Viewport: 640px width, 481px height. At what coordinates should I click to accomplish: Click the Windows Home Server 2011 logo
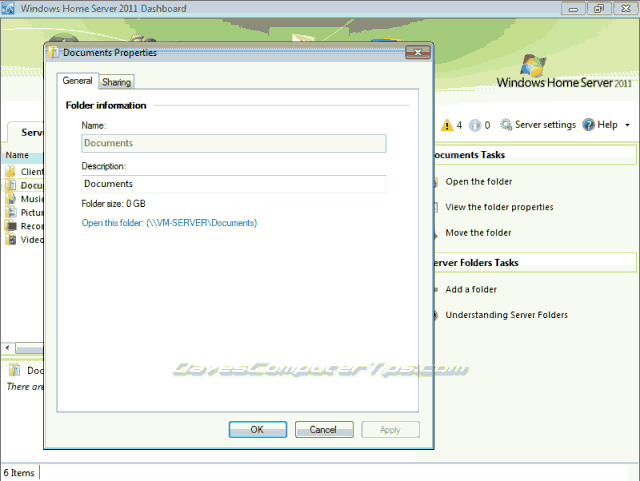click(x=564, y=72)
